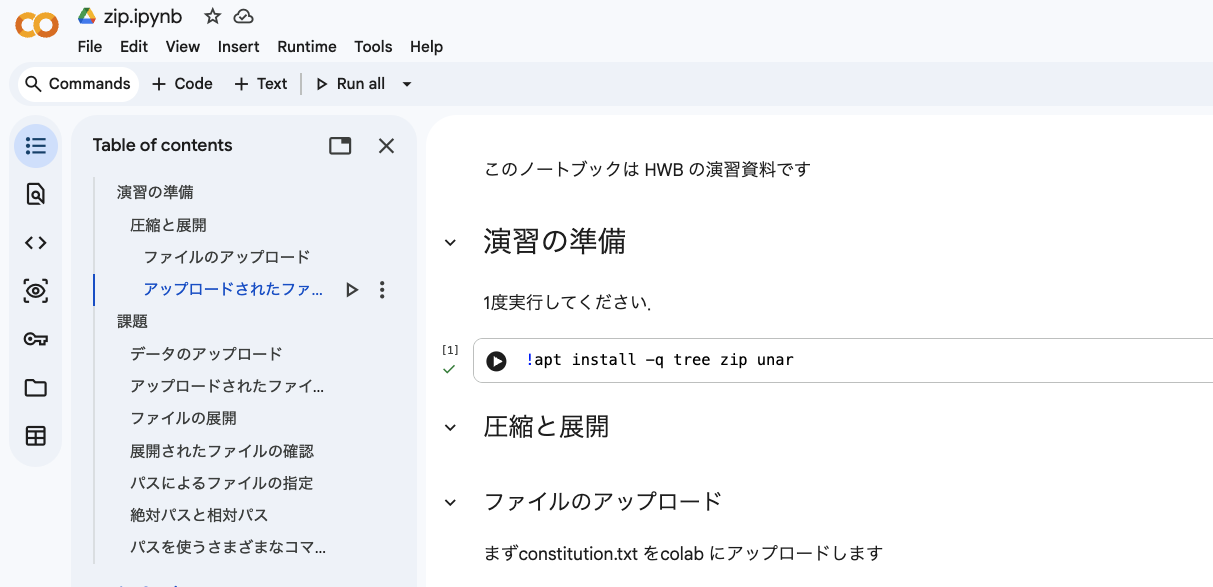Image resolution: width=1213 pixels, height=587 pixels.
Task: Close the Table of contents panel
Action: point(386,146)
